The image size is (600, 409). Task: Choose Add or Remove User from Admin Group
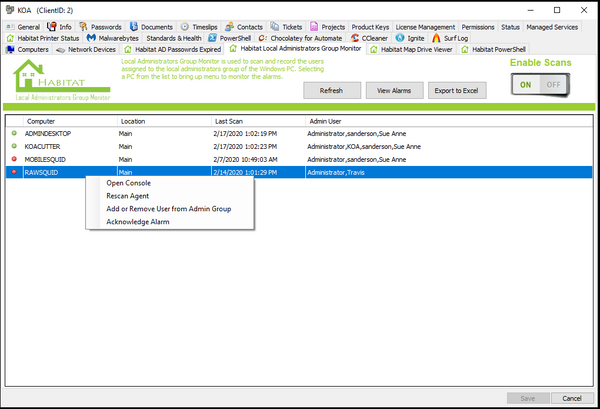(x=168, y=209)
